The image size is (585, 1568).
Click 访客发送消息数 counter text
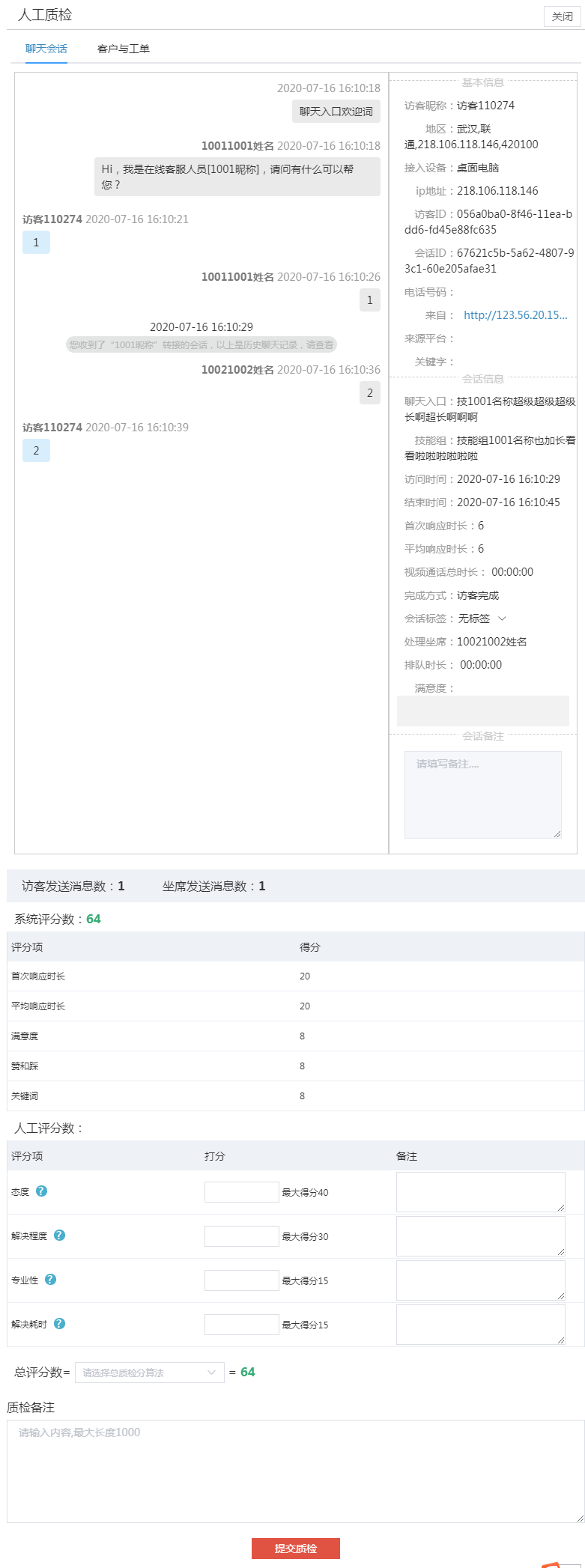(x=73, y=886)
